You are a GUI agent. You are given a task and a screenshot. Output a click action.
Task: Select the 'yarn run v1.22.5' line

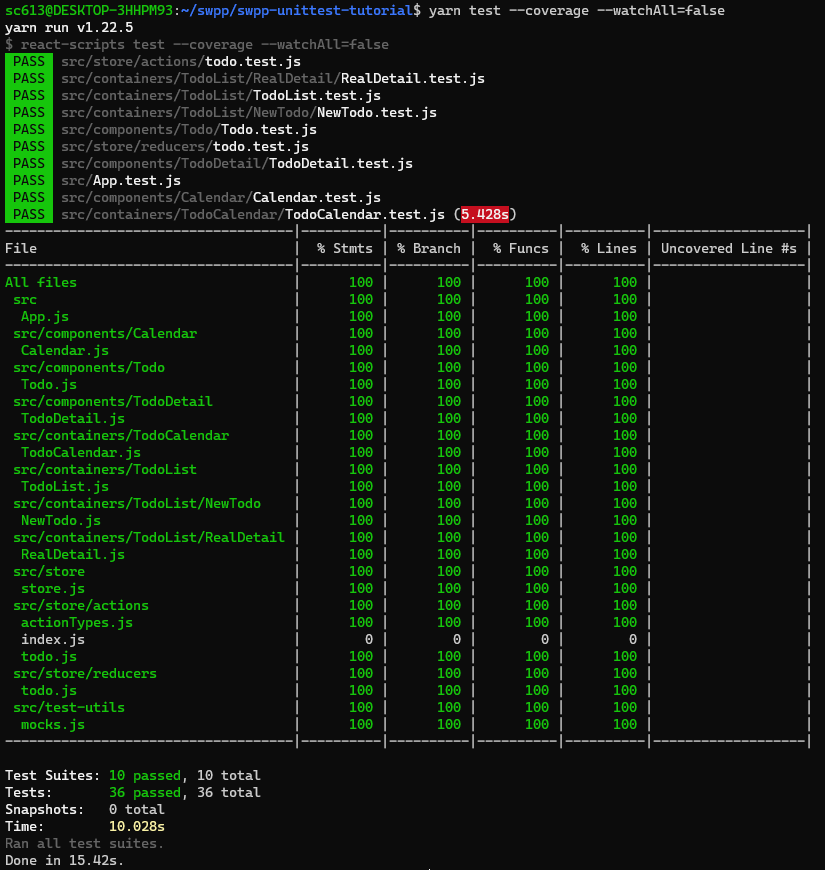click(x=69, y=27)
